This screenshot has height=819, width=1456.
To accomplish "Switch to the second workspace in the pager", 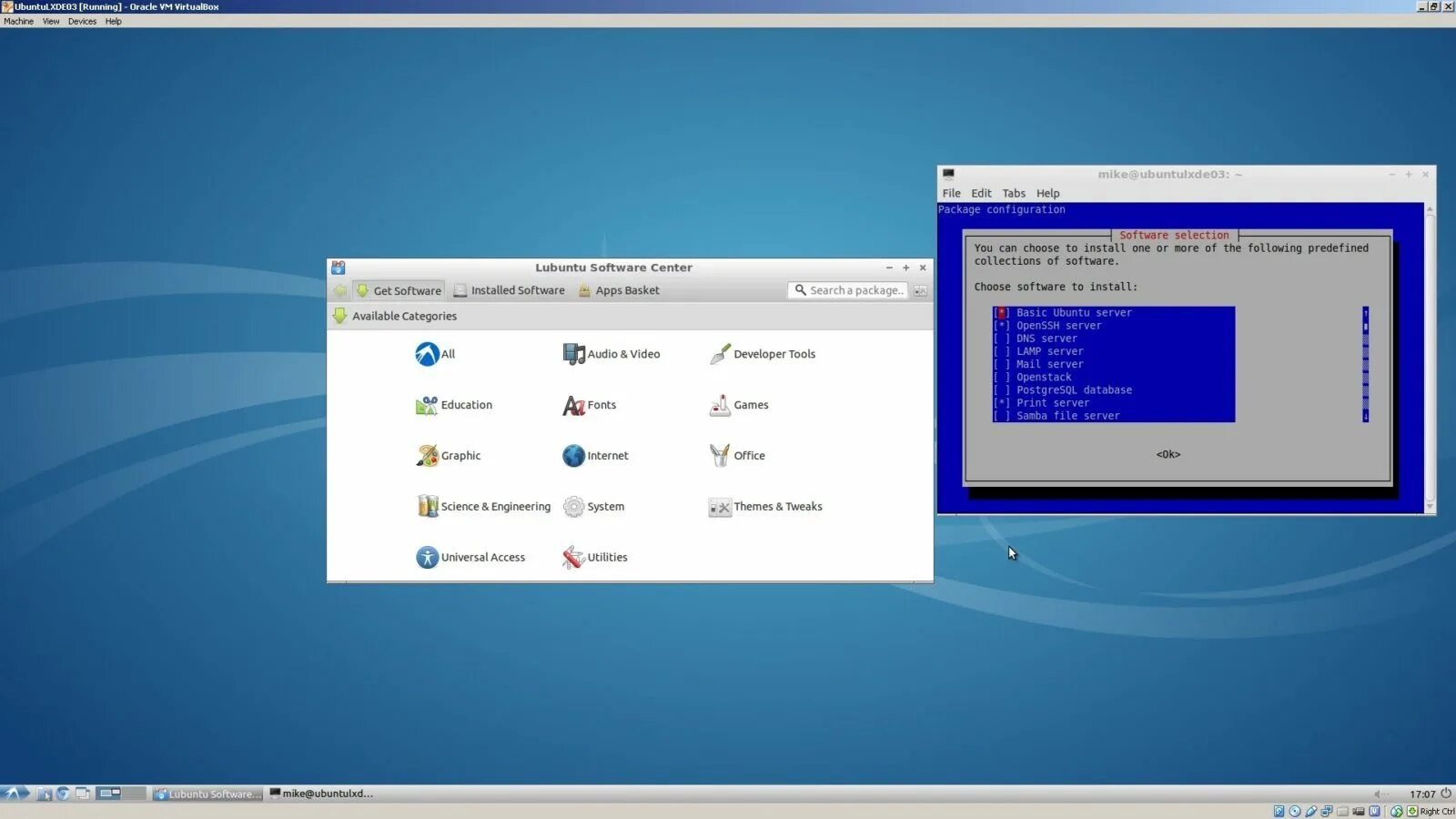I will pyautogui.click(x=134, y=794).
